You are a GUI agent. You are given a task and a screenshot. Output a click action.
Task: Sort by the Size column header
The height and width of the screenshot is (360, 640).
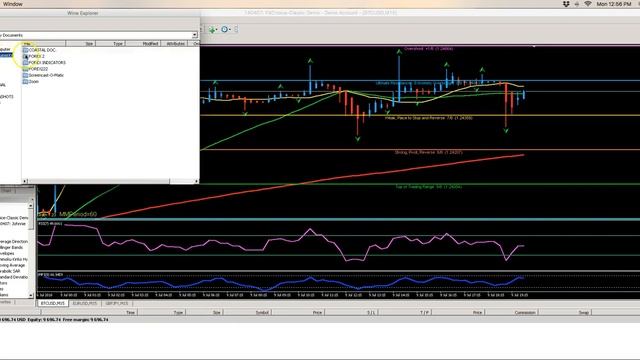[x=81, y=43]
